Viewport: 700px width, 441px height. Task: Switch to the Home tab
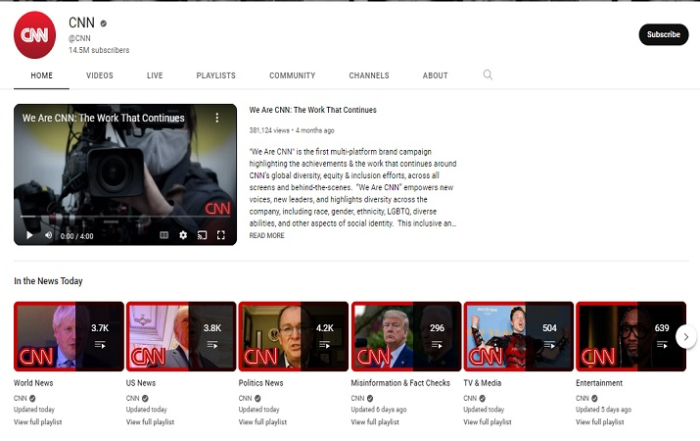[x=42, y=75]
